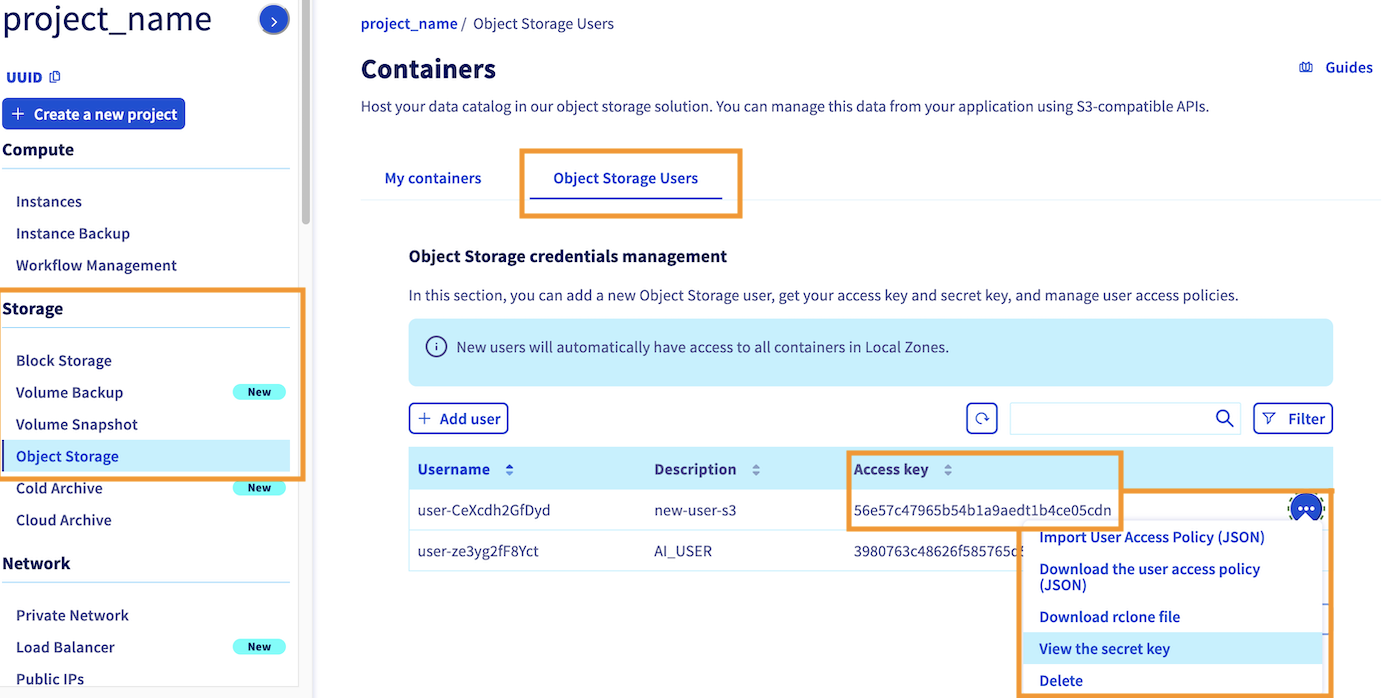Sort the table by the Username column

point(509,470)
